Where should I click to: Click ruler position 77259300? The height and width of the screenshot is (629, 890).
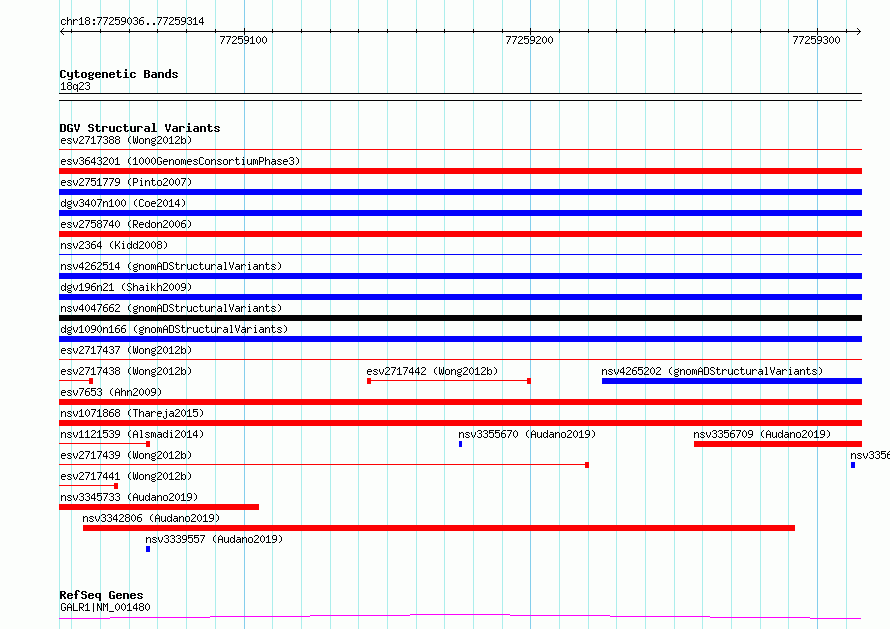click(816, 40)
